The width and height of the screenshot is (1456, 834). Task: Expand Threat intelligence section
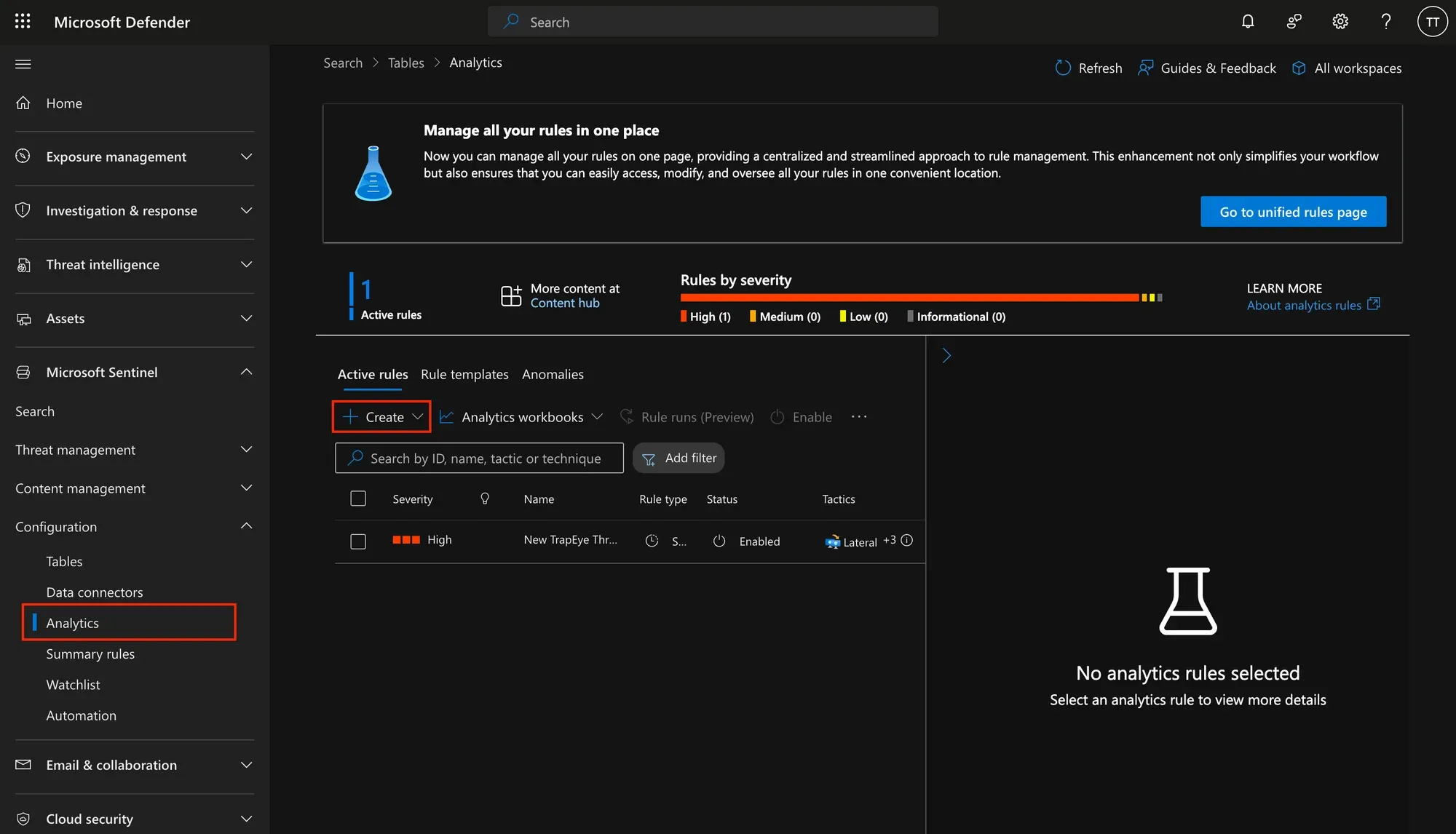(x=246, y=264)
